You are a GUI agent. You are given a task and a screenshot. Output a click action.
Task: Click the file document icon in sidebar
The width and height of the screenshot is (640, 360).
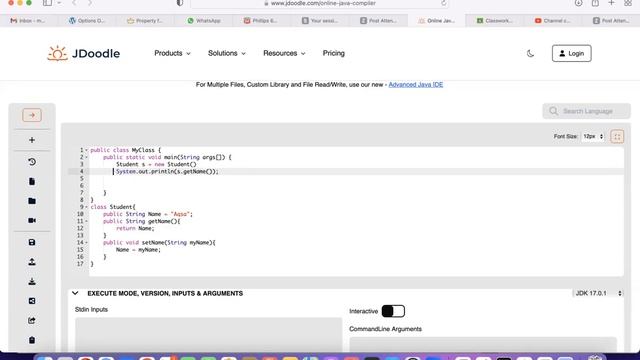32,181
